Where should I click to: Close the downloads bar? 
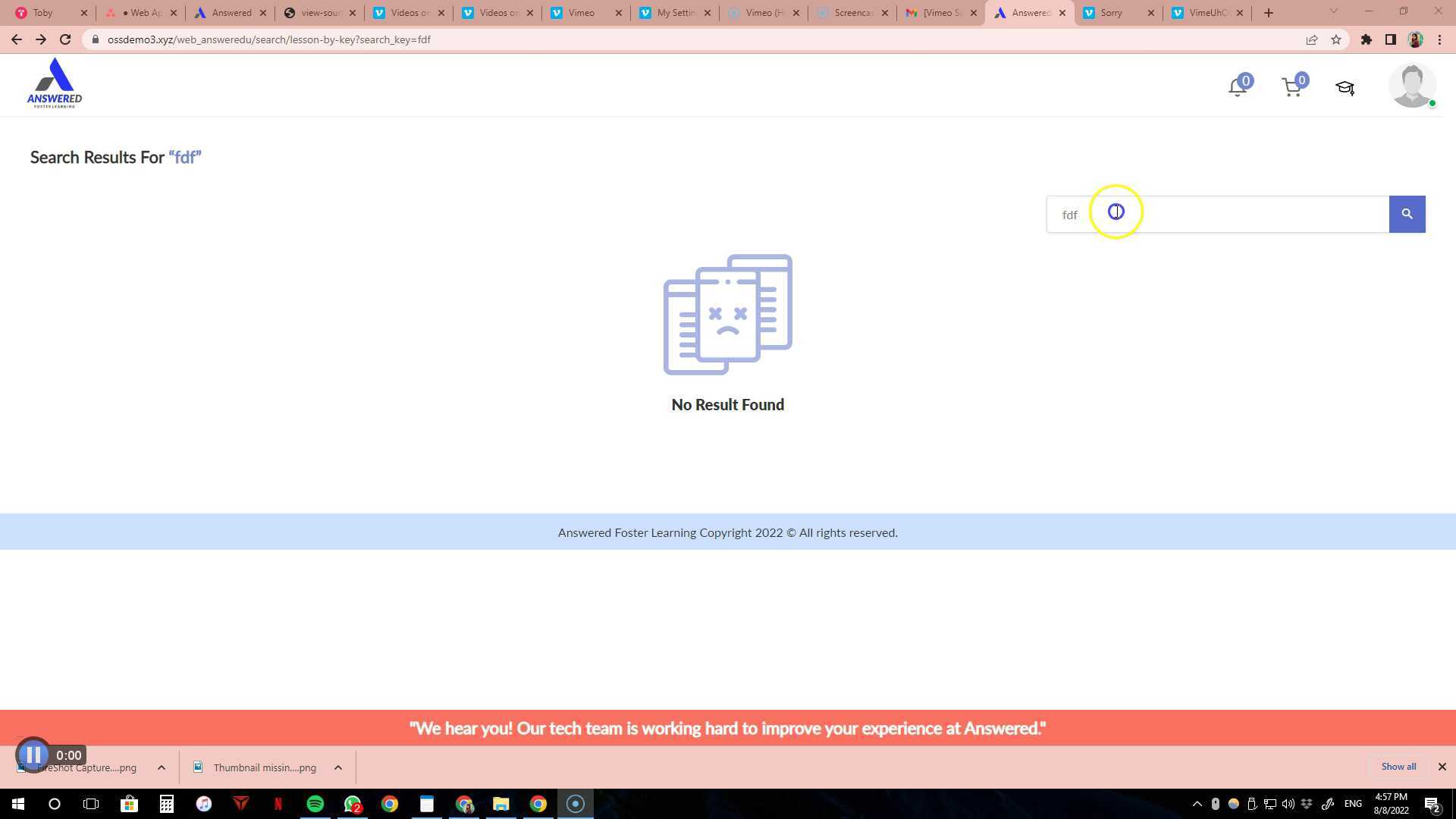pos(1442,767)
